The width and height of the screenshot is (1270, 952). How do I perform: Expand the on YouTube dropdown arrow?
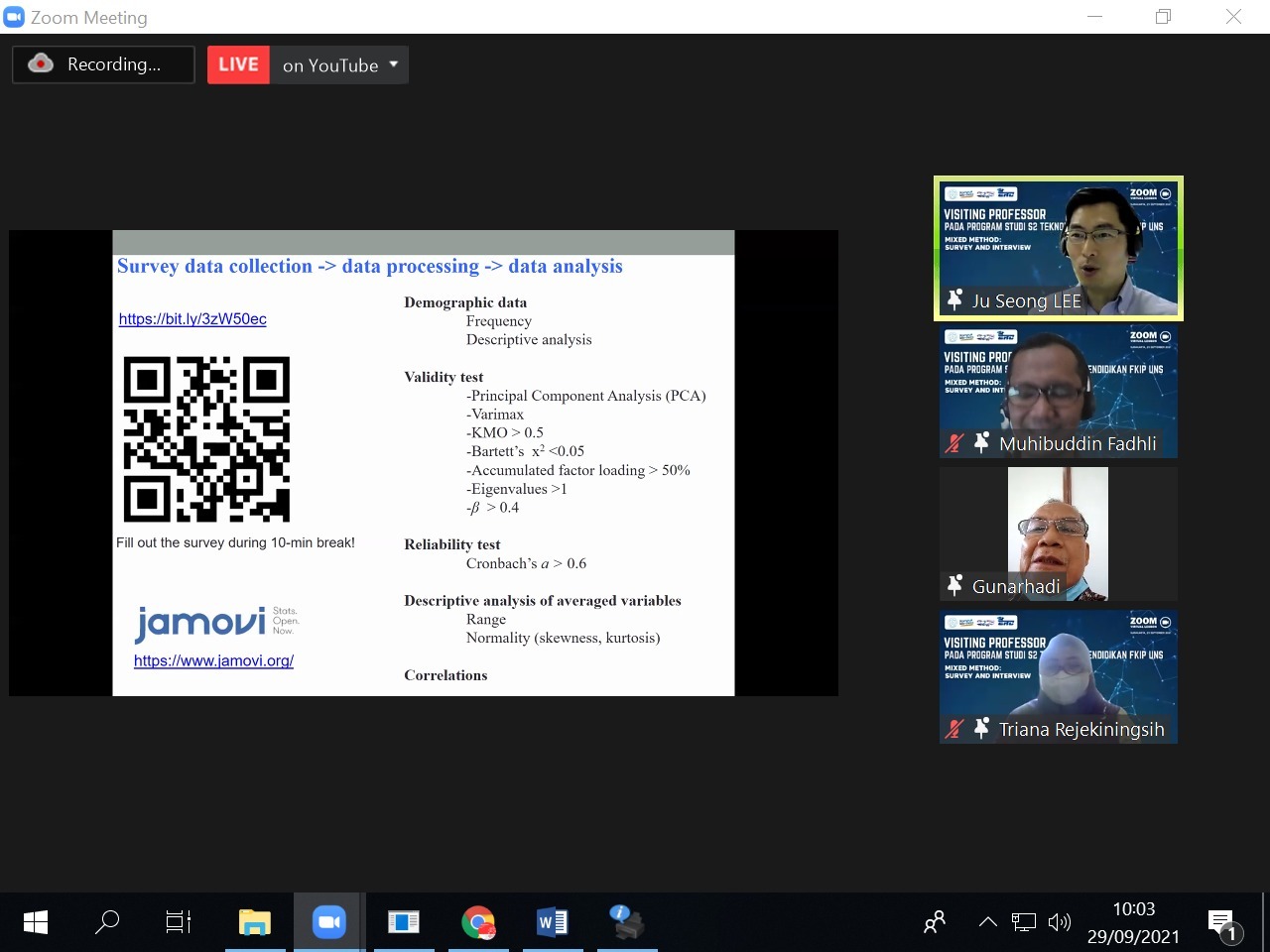394,64
